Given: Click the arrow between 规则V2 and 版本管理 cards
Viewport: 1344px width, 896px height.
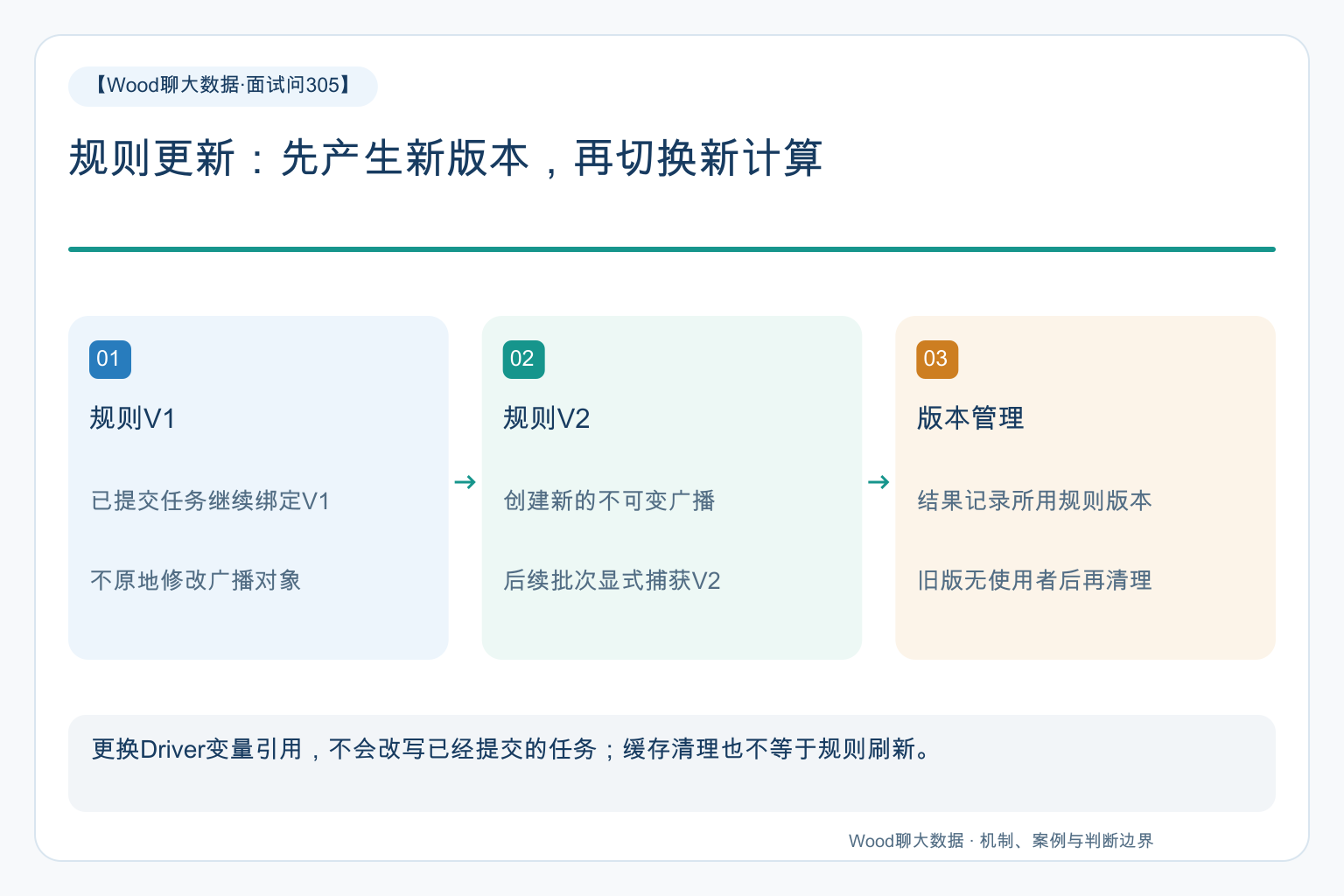Looking at the screenshot, I should (x=878, y=482).
